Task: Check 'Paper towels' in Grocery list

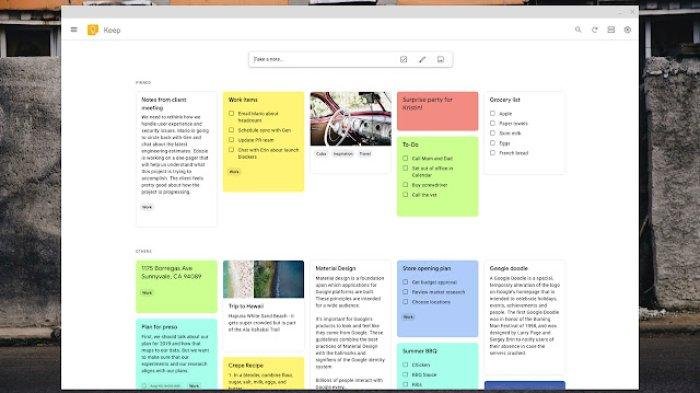Action: 492,123
